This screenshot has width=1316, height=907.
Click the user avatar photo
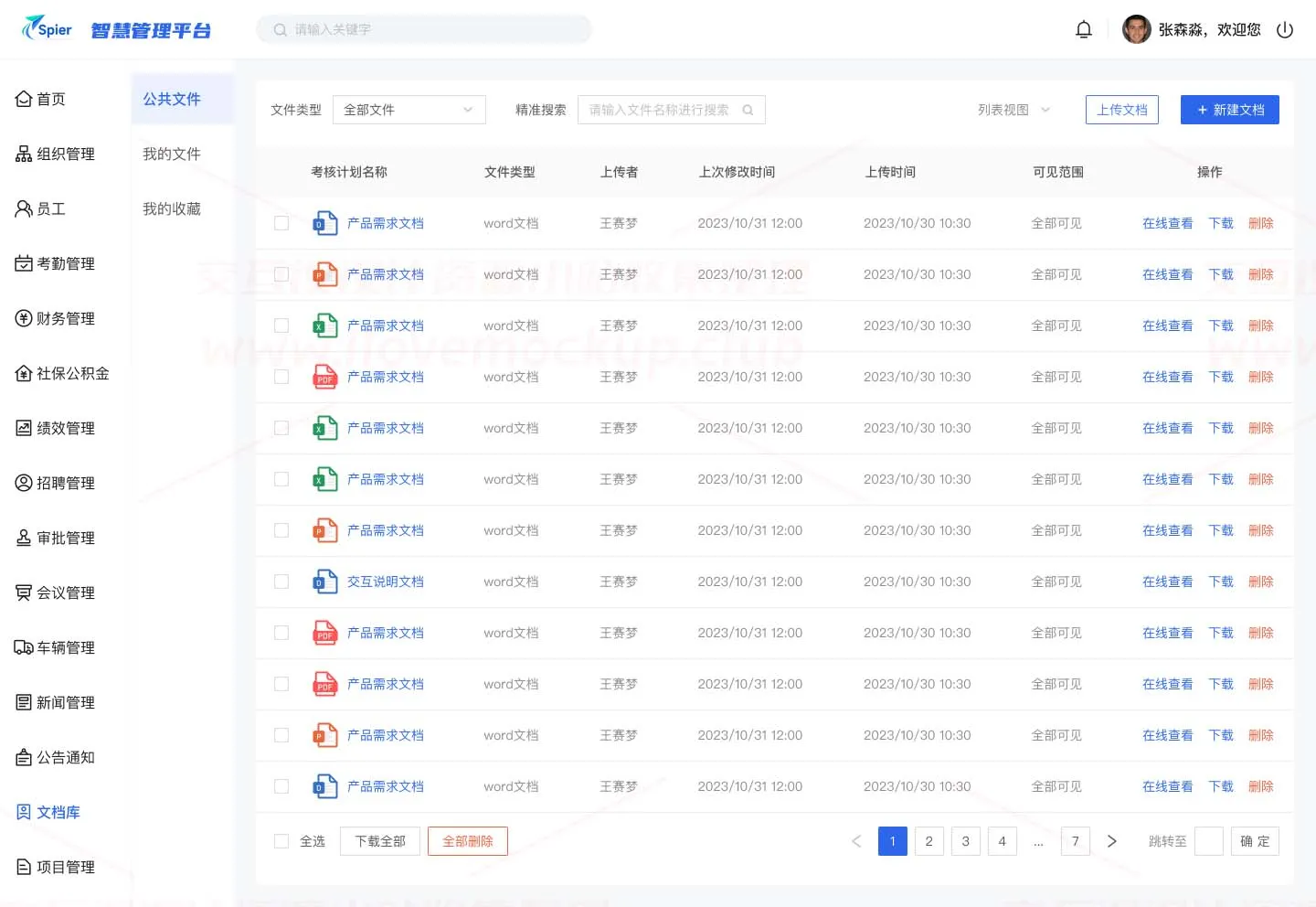[1136, 29]
